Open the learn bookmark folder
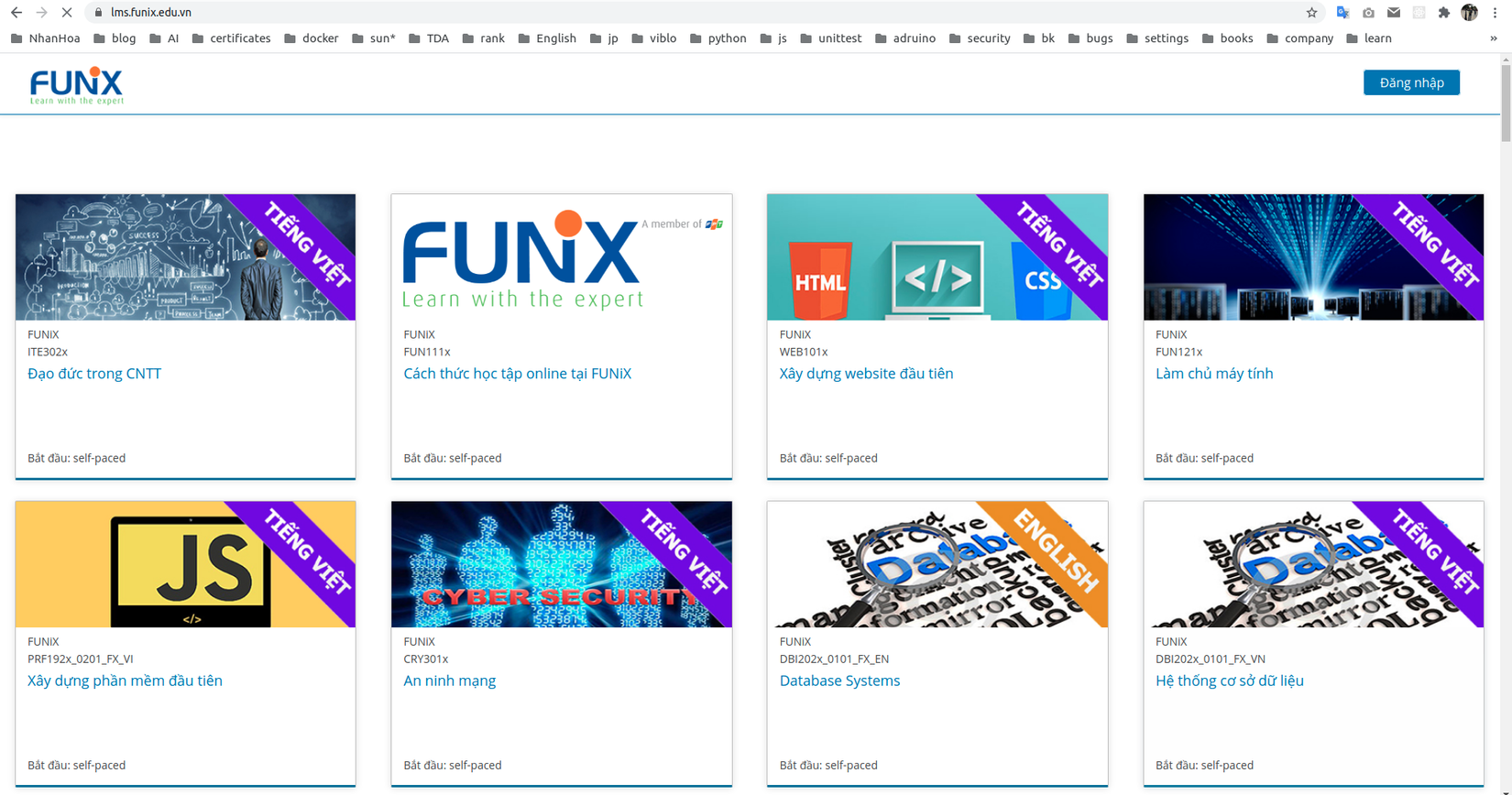1512x795 pixels. tap(1368, 38)
